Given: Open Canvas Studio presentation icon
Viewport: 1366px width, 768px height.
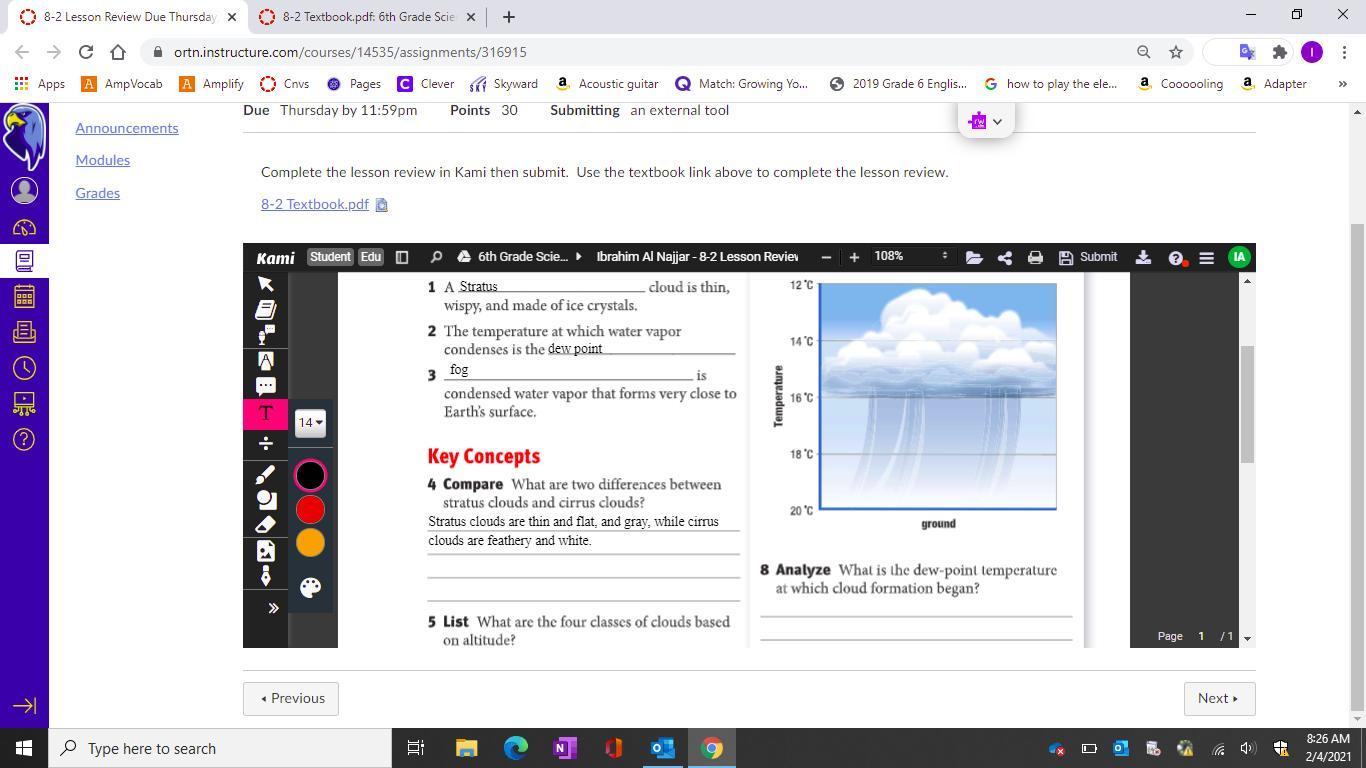Looking at the screenshot, I should pyautogui.click(x=24, y=403).
